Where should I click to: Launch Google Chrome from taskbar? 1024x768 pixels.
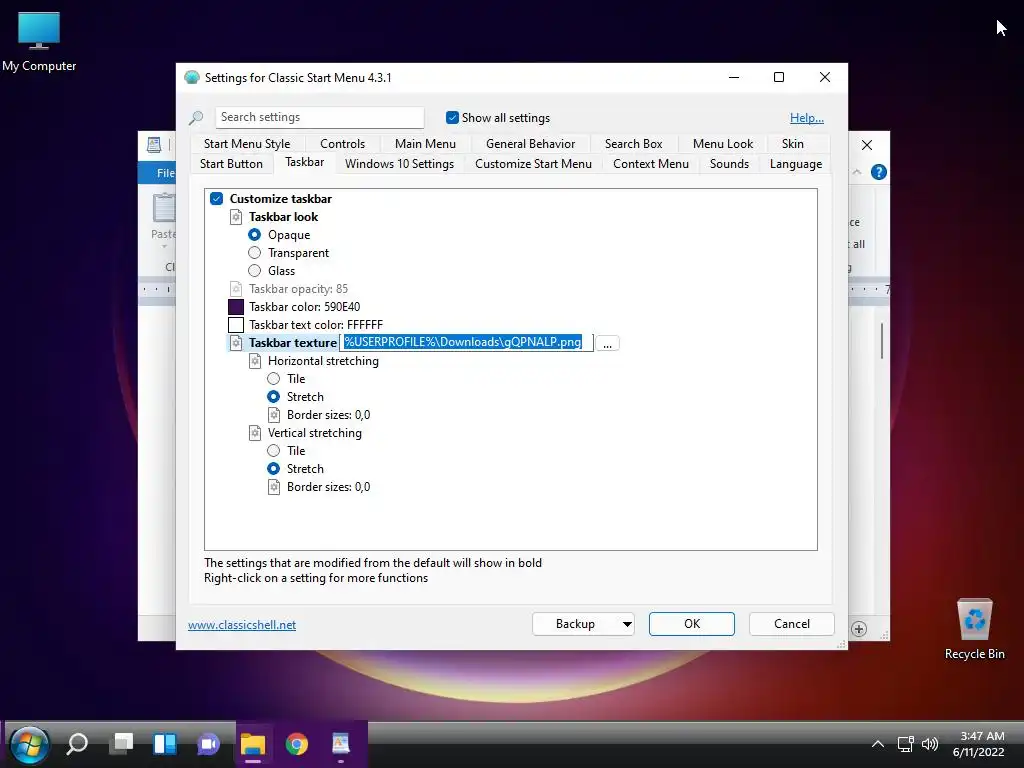(296, 744)
